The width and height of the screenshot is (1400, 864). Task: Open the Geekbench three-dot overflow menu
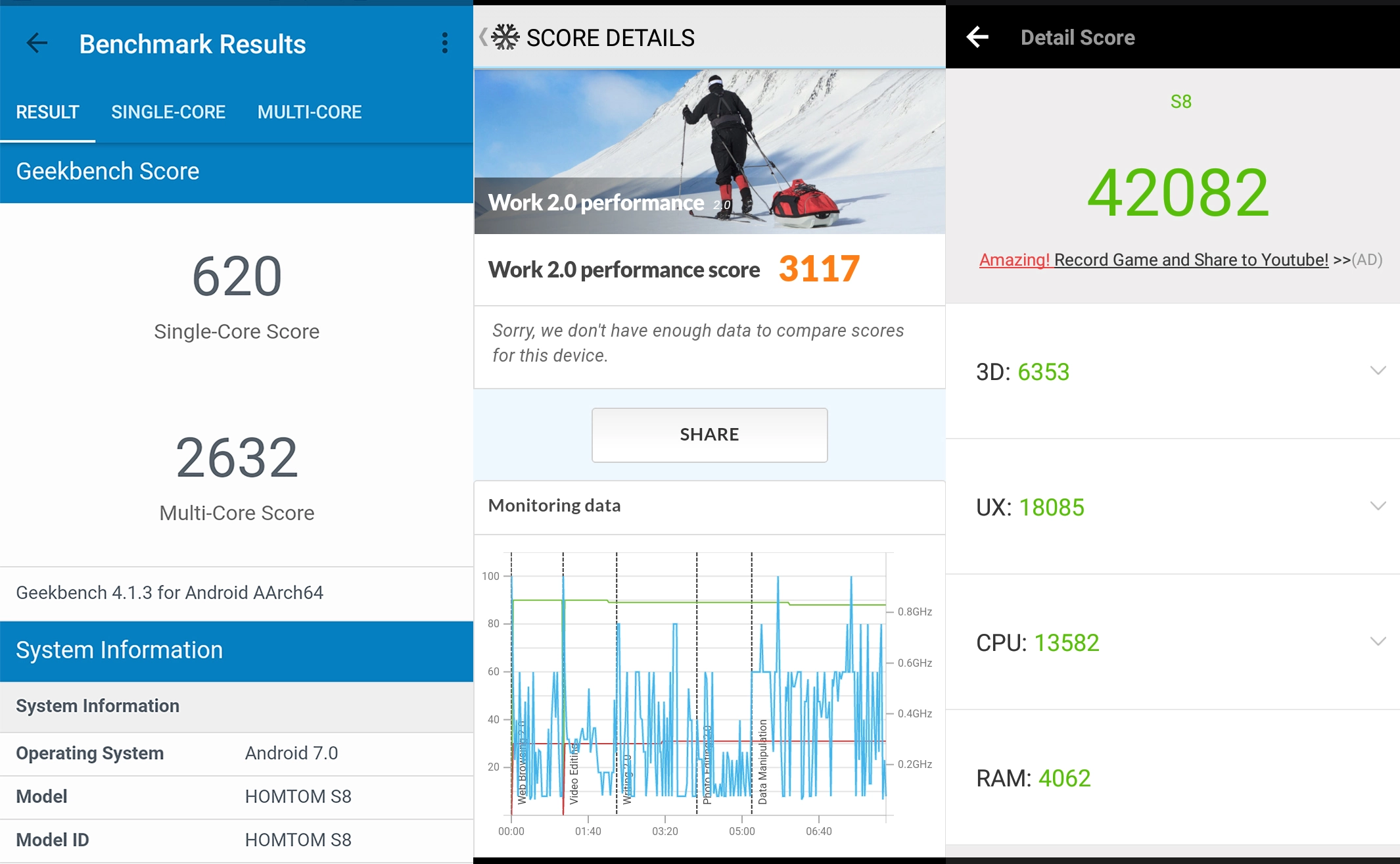pyautogui.click(x=445, y=43)
